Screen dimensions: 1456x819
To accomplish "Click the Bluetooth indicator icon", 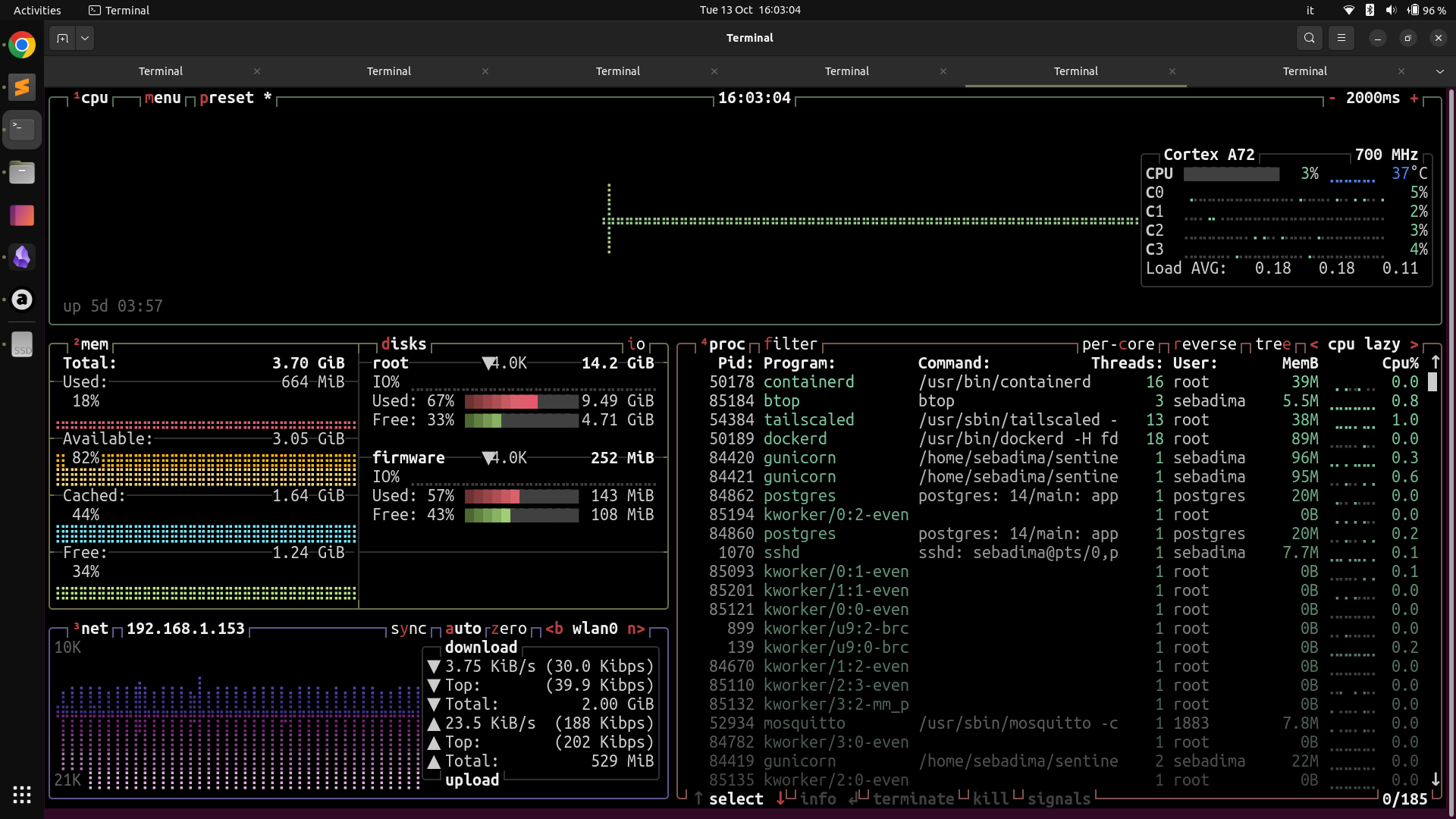I will [1370, 10].
